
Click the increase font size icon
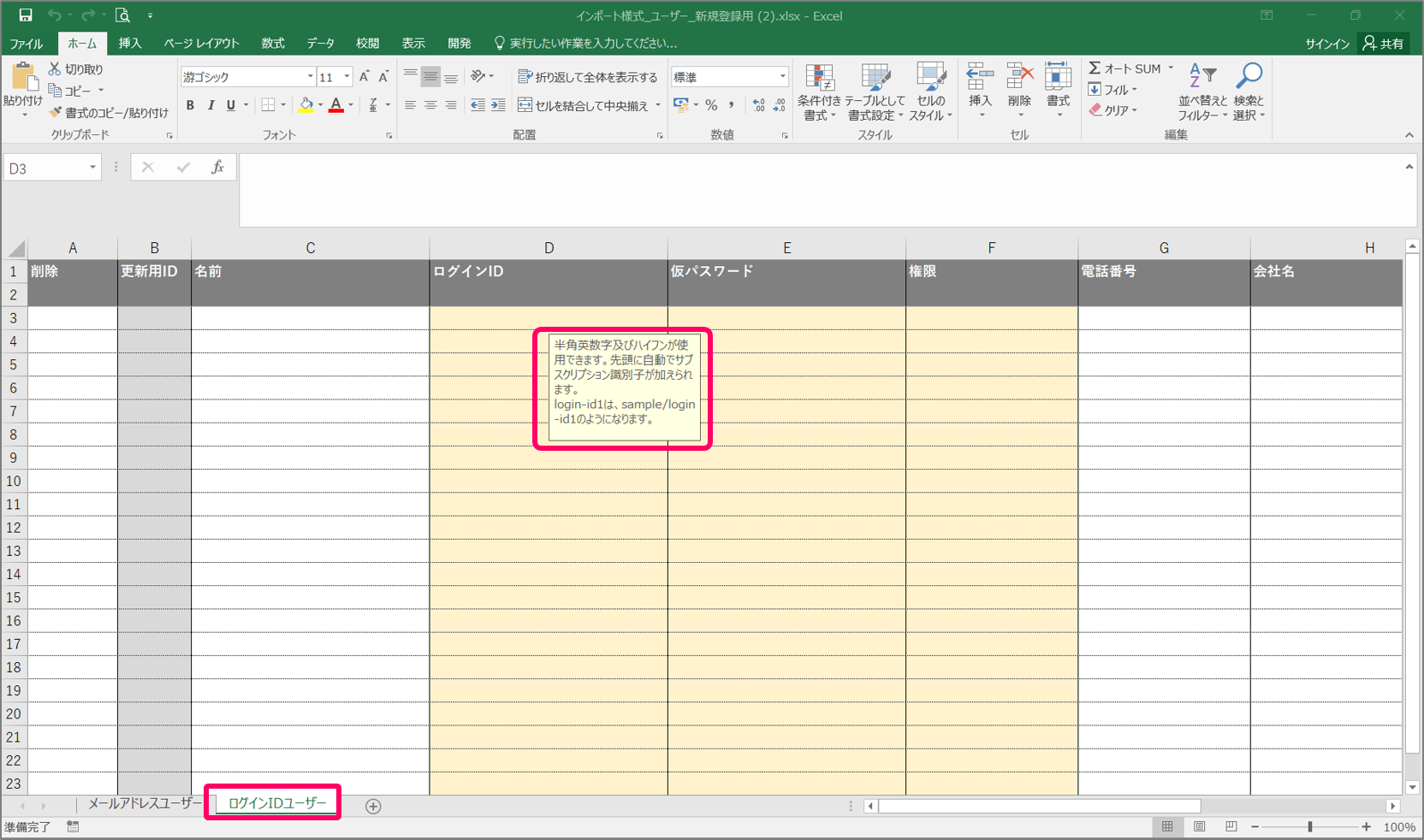pos(365,77)
